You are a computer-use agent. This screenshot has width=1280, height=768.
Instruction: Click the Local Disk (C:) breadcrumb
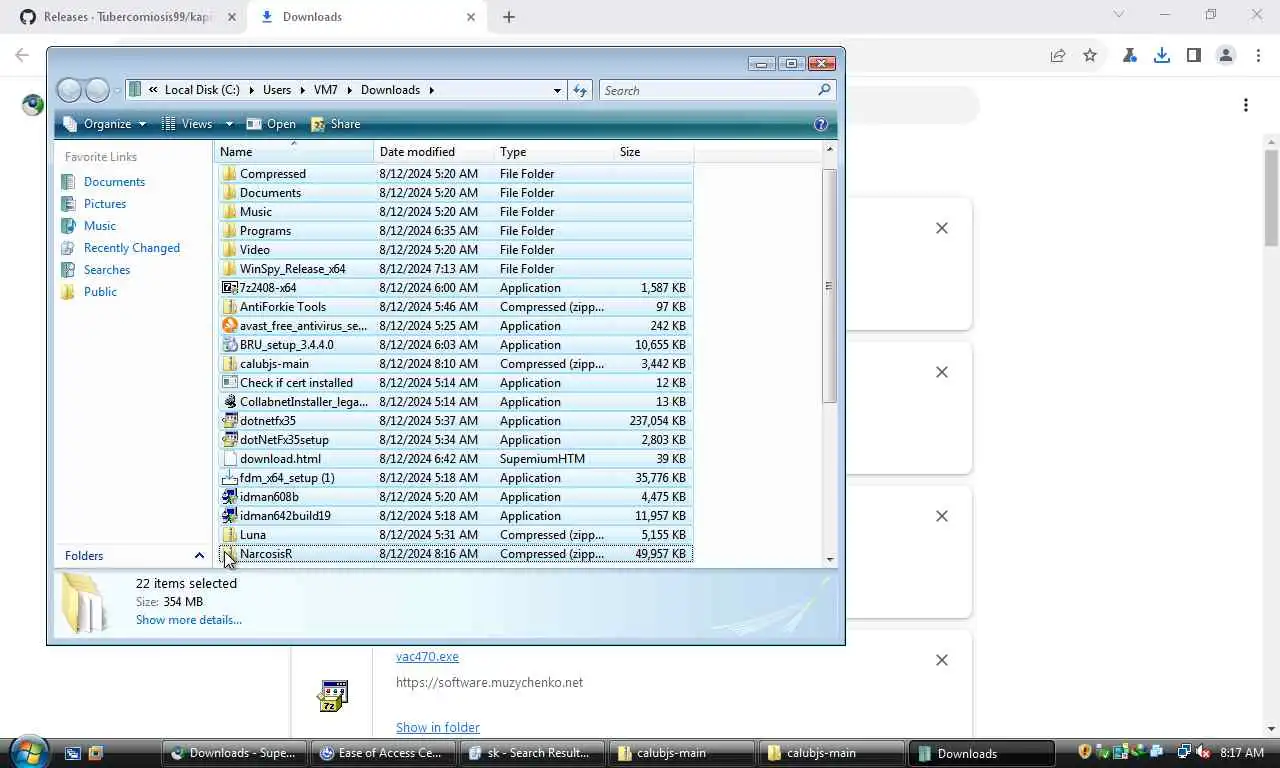(202, 90)
